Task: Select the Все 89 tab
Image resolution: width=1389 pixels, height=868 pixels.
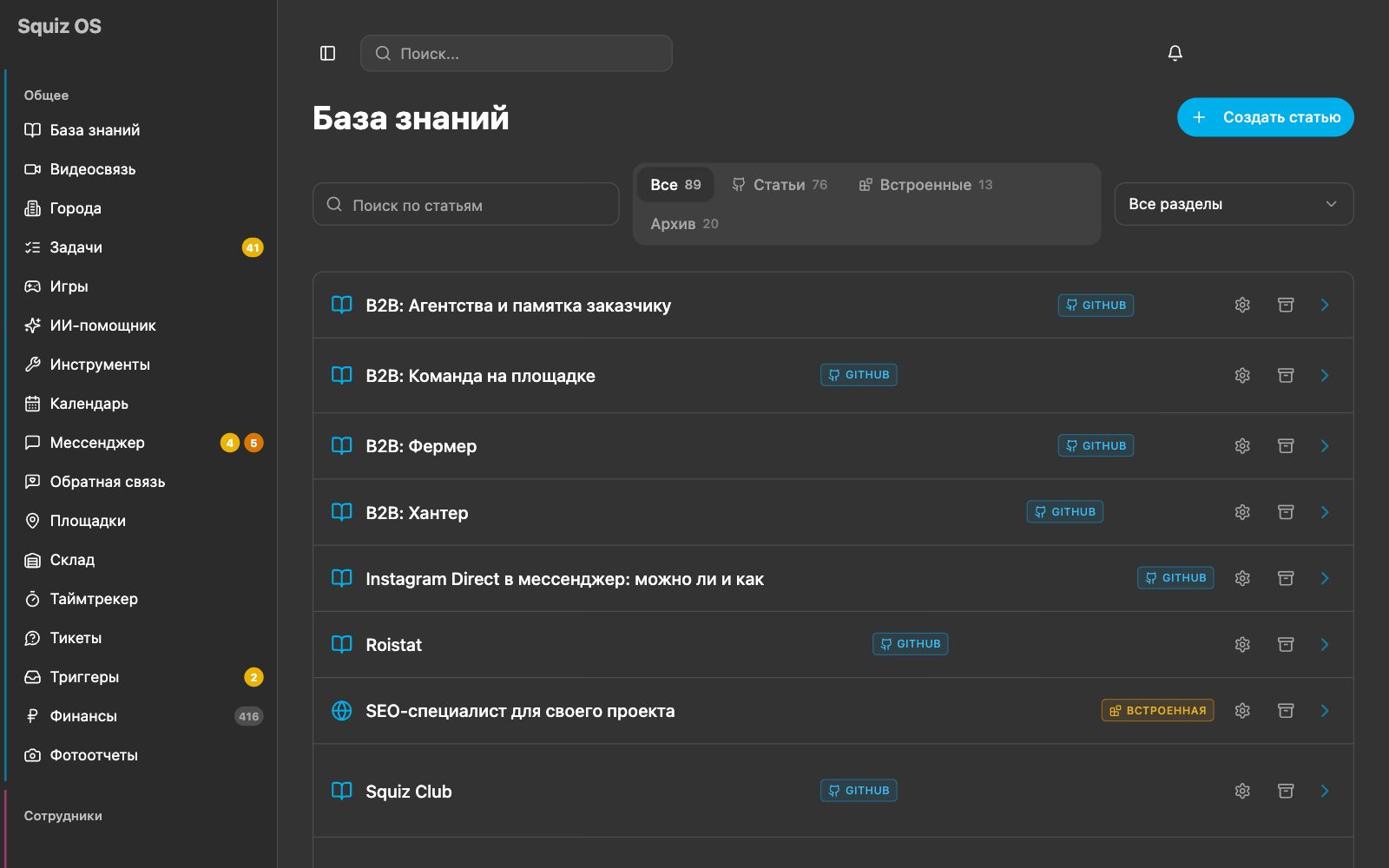Action: [675, 185]
